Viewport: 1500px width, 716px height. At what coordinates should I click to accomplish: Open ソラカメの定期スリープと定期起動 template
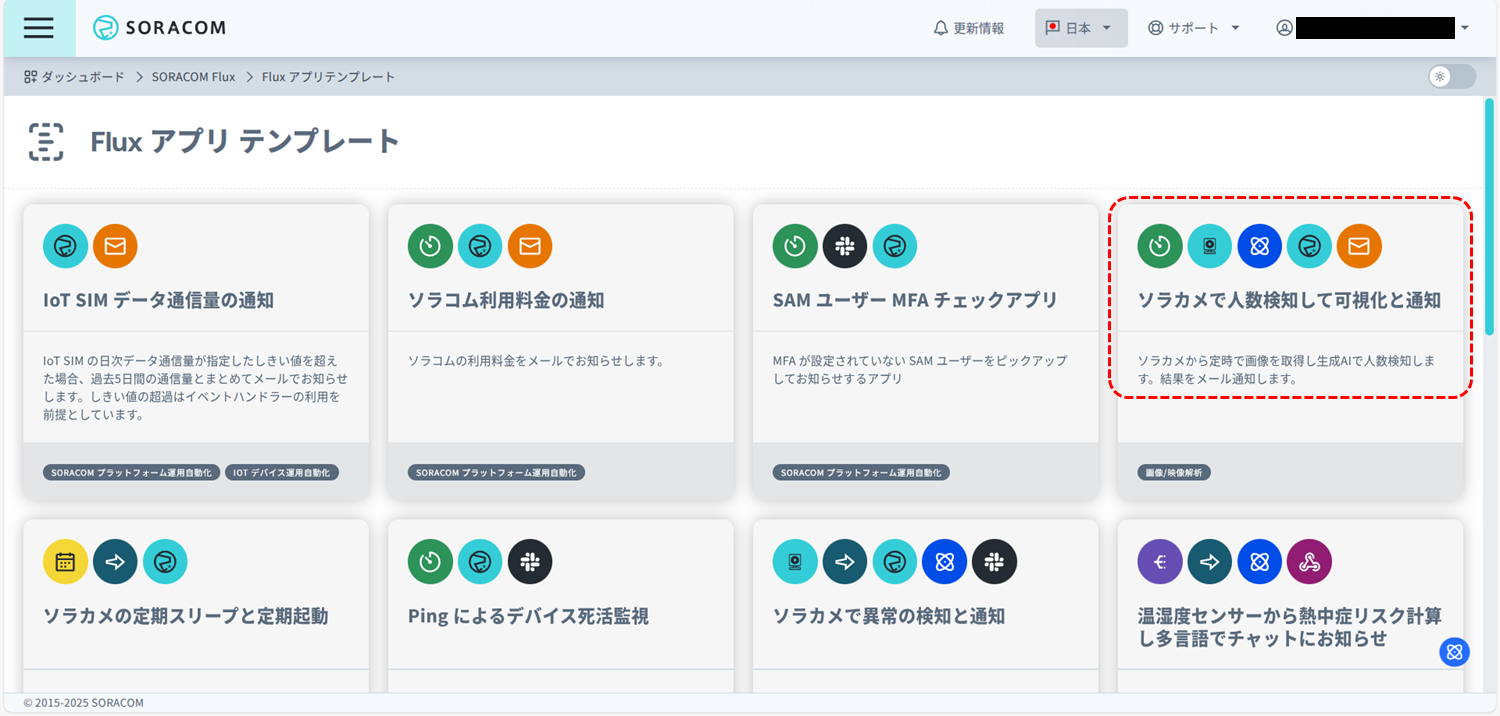click(x=185, y=616)
